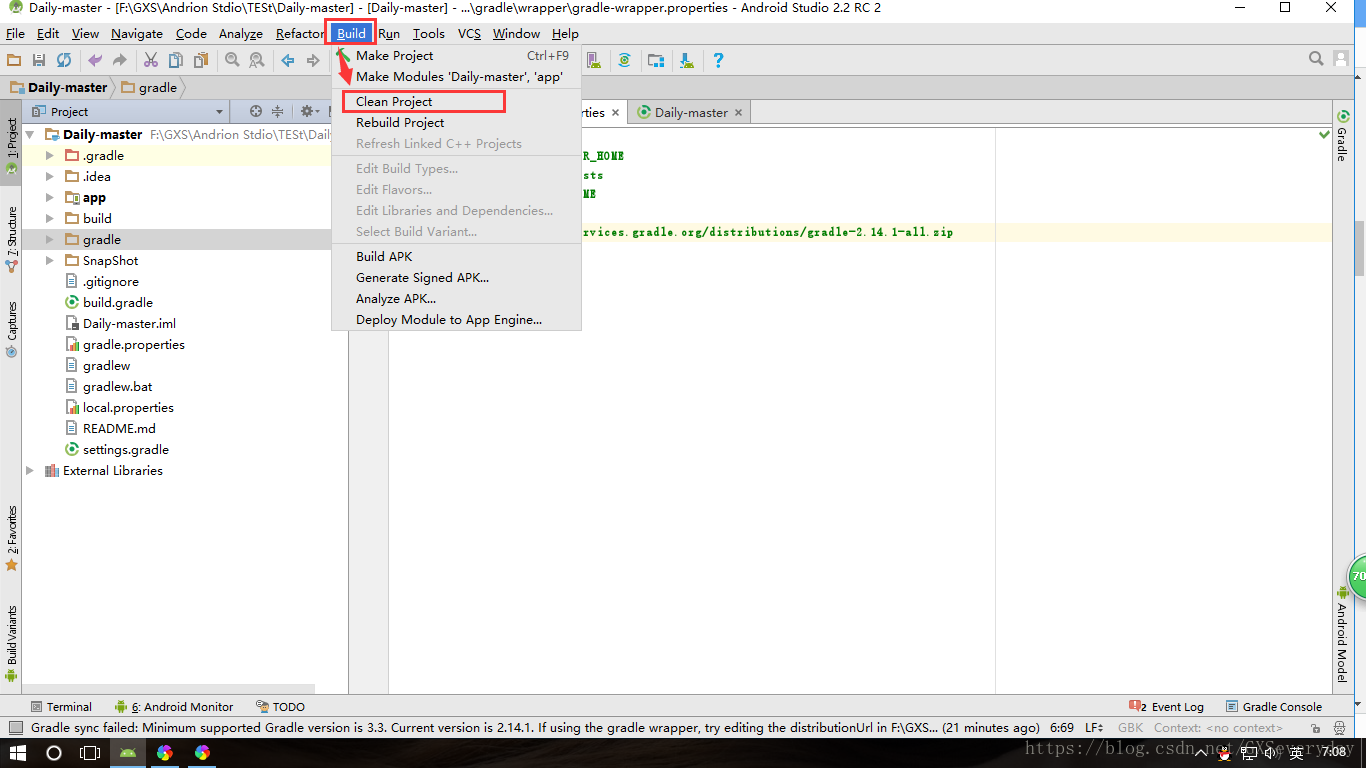
Task: Click the Find magnifier toolbar icon
Action: click(x=232, y=60)
